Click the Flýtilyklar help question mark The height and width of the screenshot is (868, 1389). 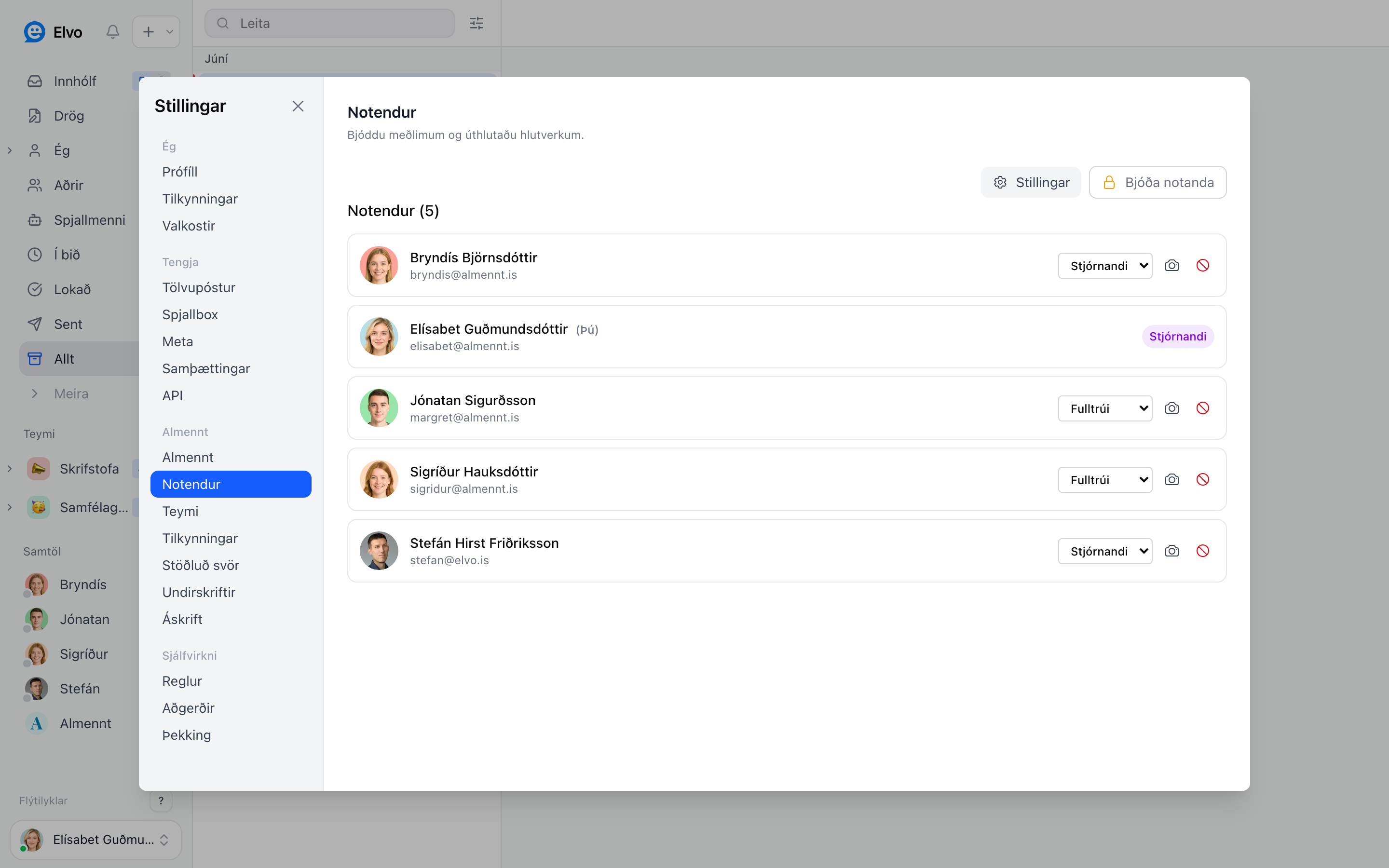[161, 800]
